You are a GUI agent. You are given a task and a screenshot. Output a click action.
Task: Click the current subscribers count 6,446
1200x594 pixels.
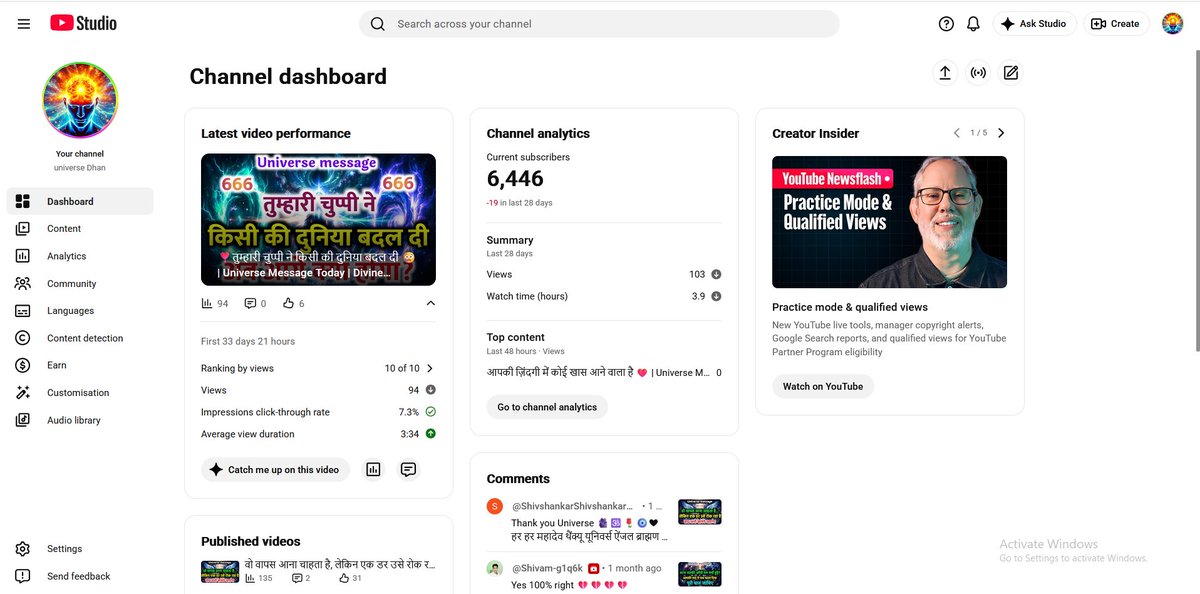pyautogui.click(x=515, y=179)
